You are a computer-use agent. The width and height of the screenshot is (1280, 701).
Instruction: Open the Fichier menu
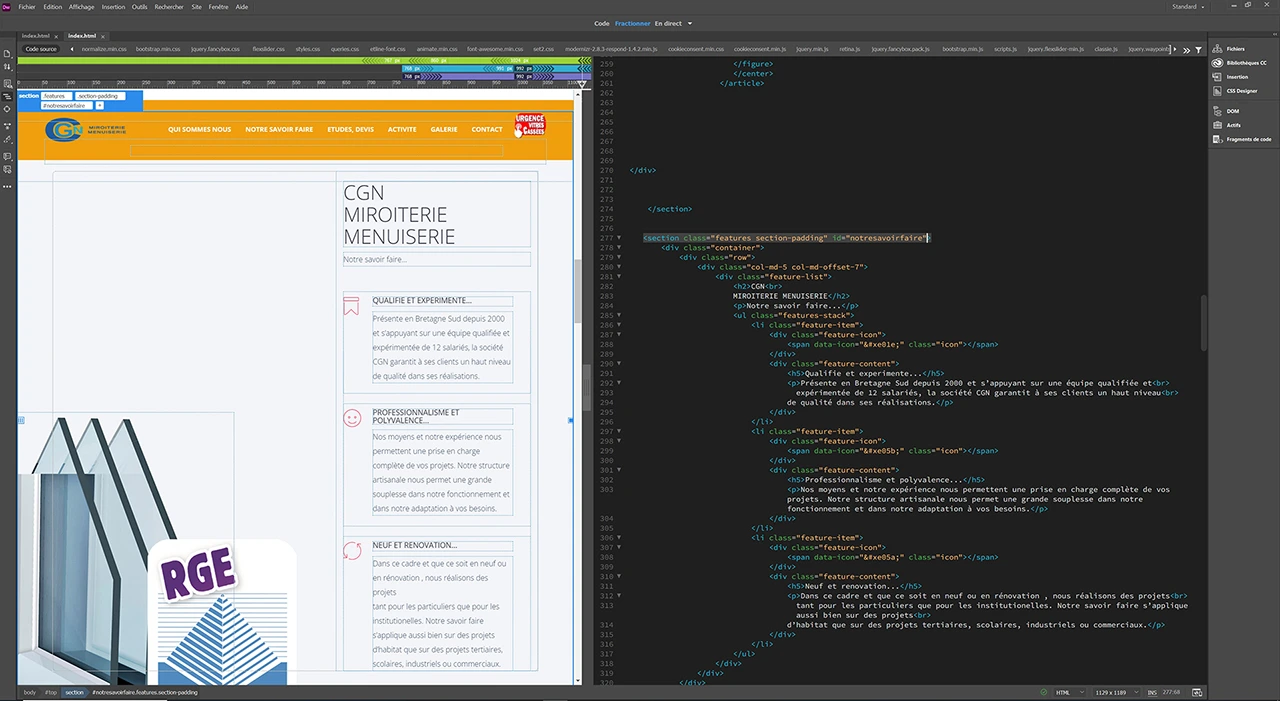(27, 6)
